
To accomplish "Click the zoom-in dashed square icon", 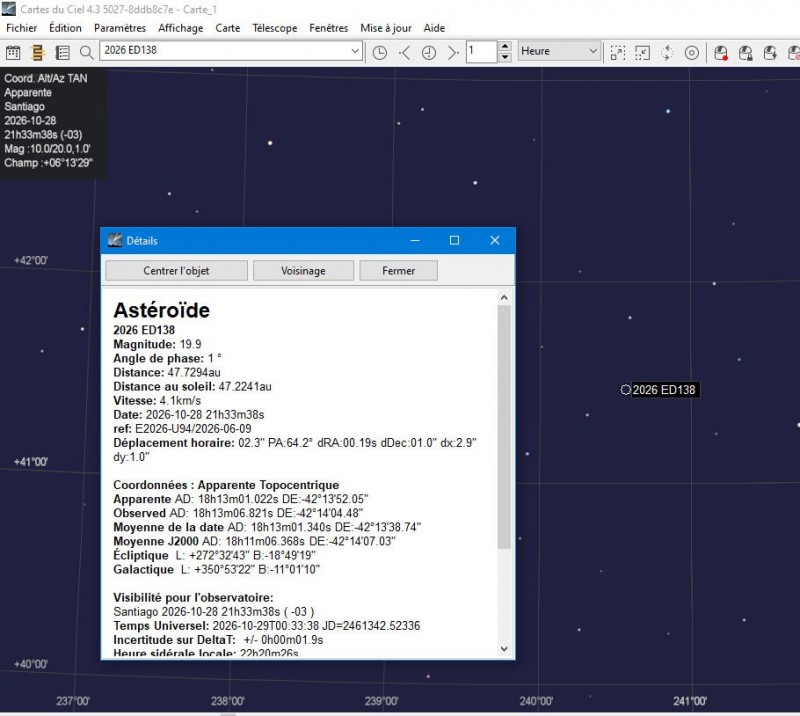I will 617,52.
